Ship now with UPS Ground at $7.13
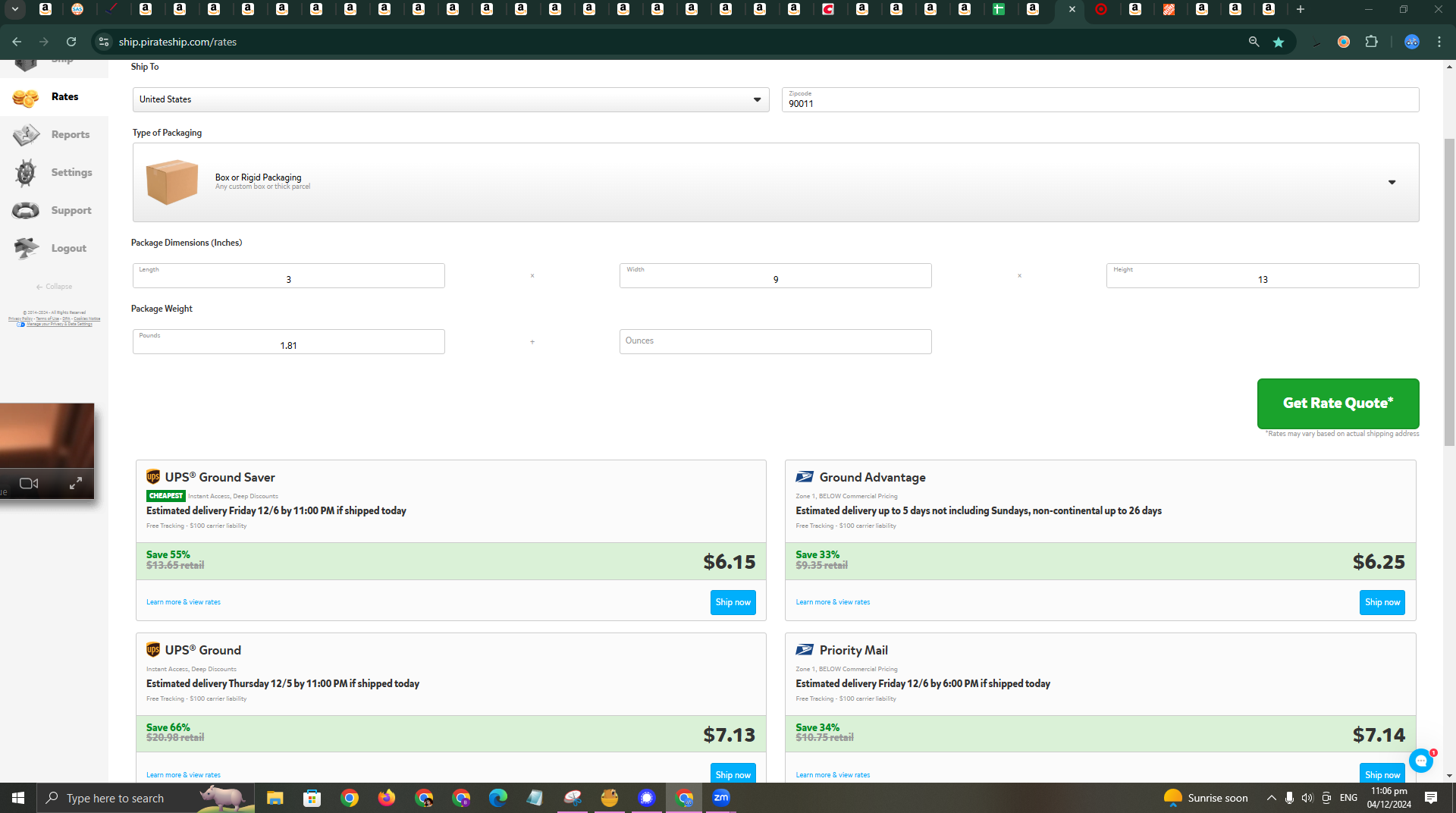This screenshot has height=813, width=1456. [733, 774]
